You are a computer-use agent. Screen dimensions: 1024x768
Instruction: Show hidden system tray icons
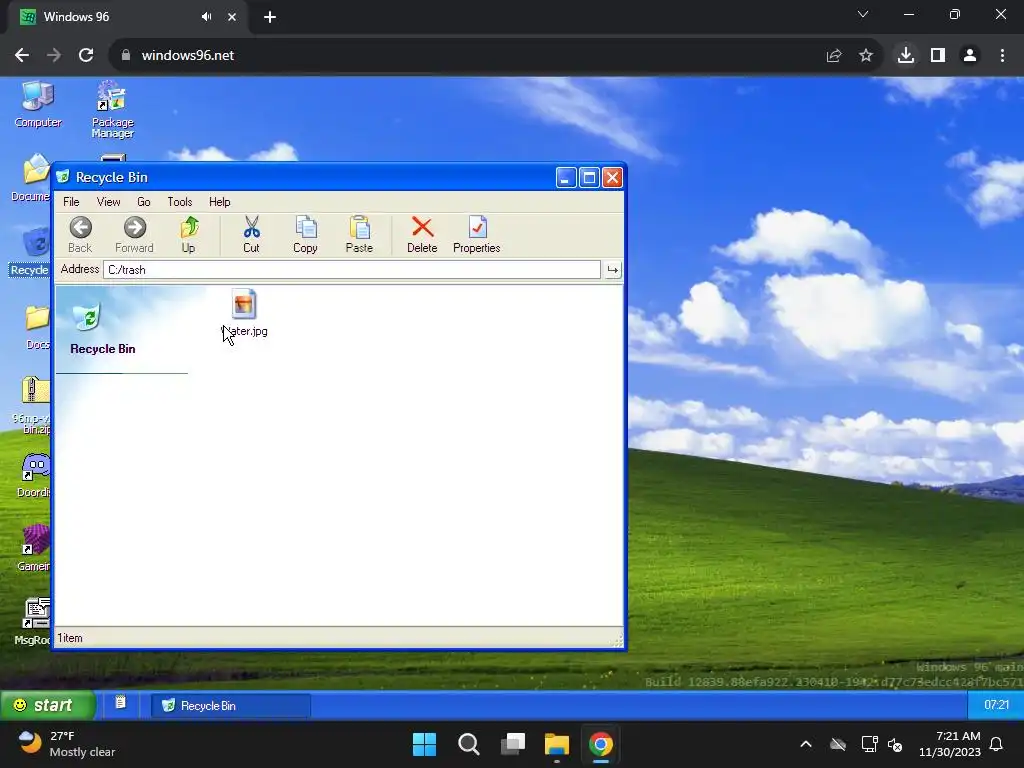coord(806,744)
